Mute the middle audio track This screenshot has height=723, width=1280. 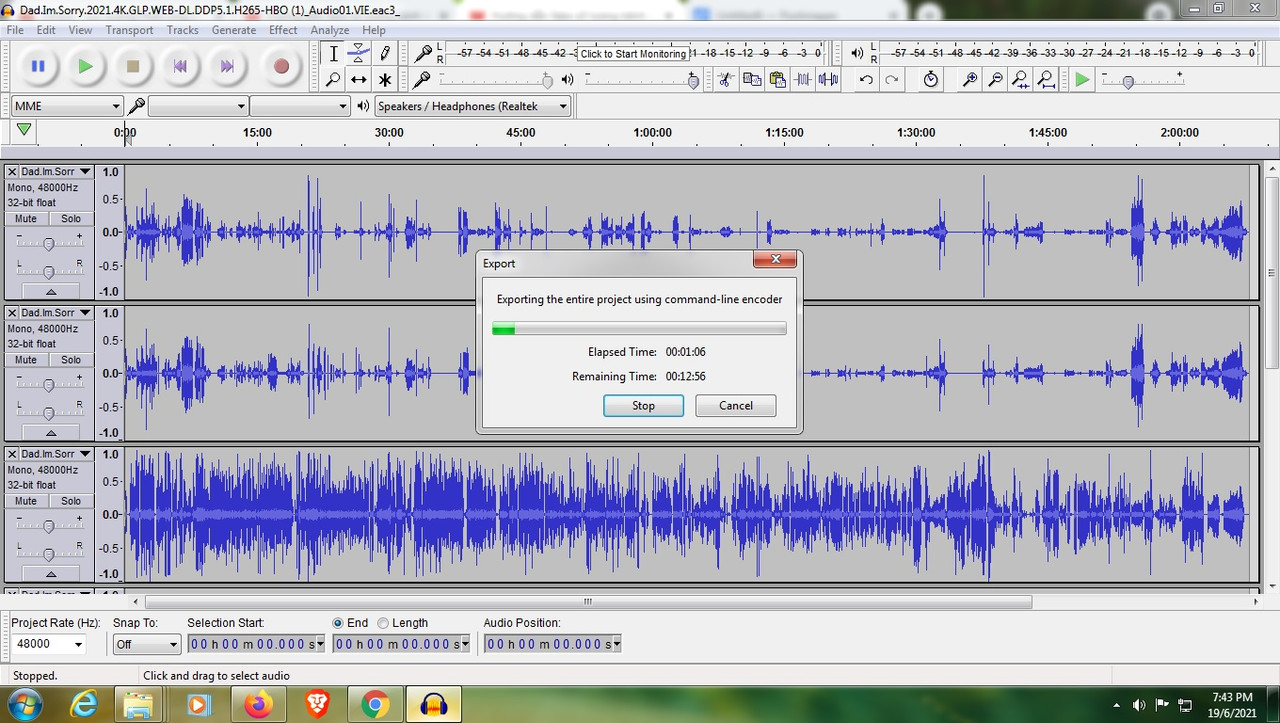point(26,359)
